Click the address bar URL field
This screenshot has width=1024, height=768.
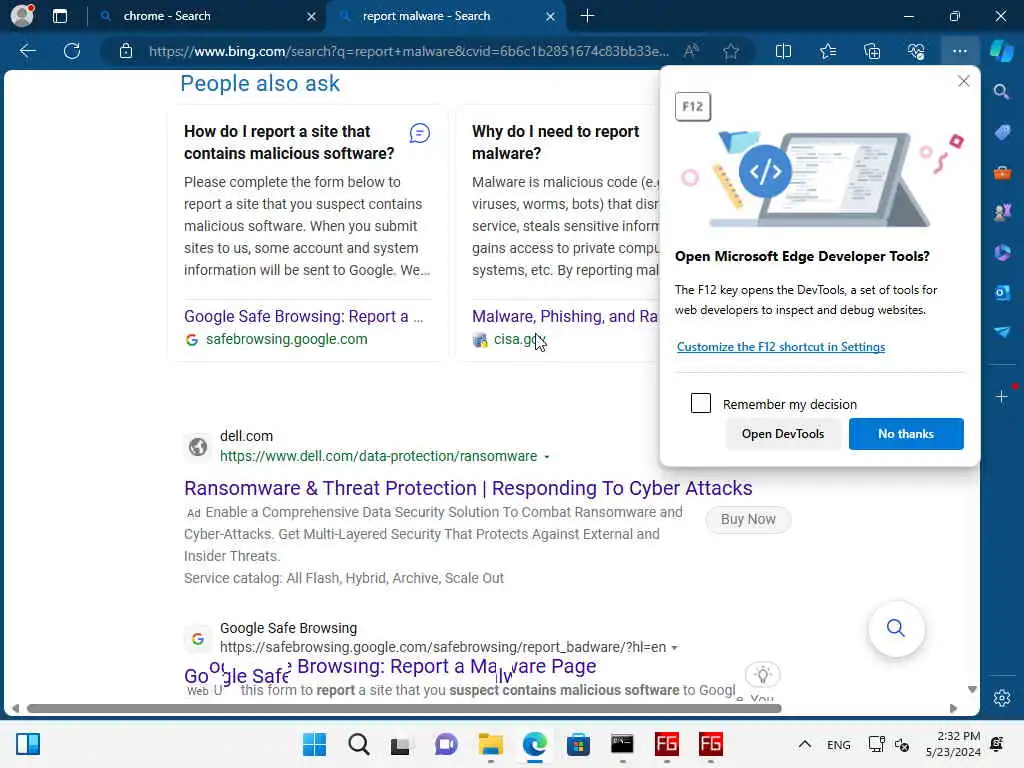coord(408,51)
